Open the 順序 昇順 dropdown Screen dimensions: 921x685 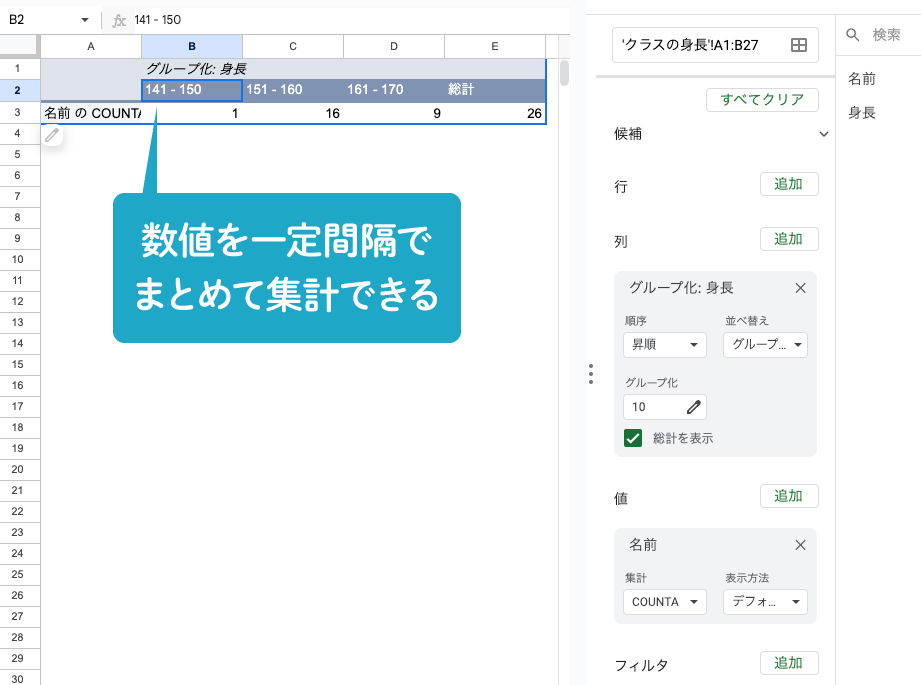tap(664, 345)
